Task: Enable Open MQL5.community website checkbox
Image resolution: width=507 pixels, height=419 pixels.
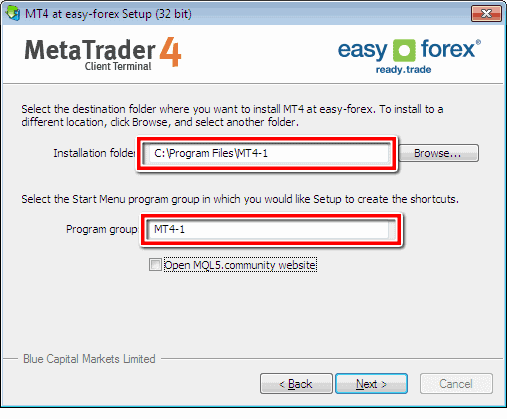Action: [155, 265]
